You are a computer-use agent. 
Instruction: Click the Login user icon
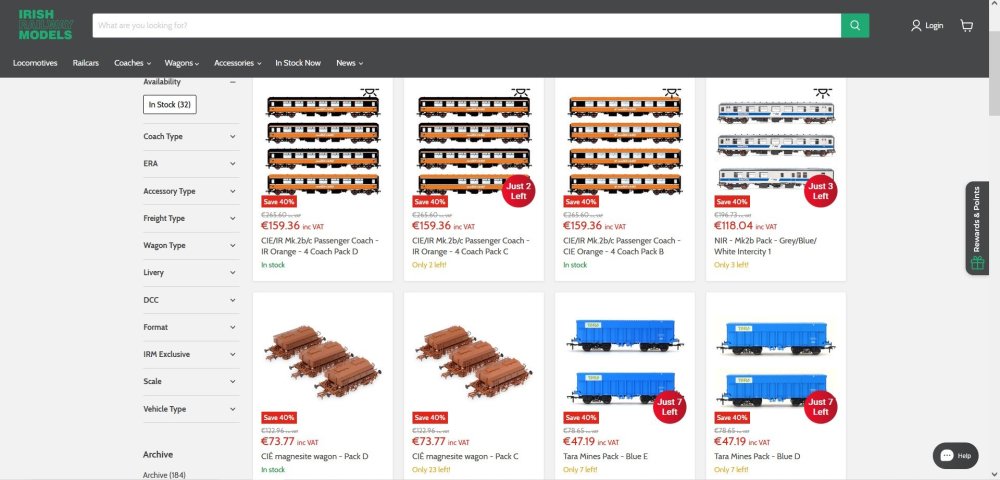[916, 25]
